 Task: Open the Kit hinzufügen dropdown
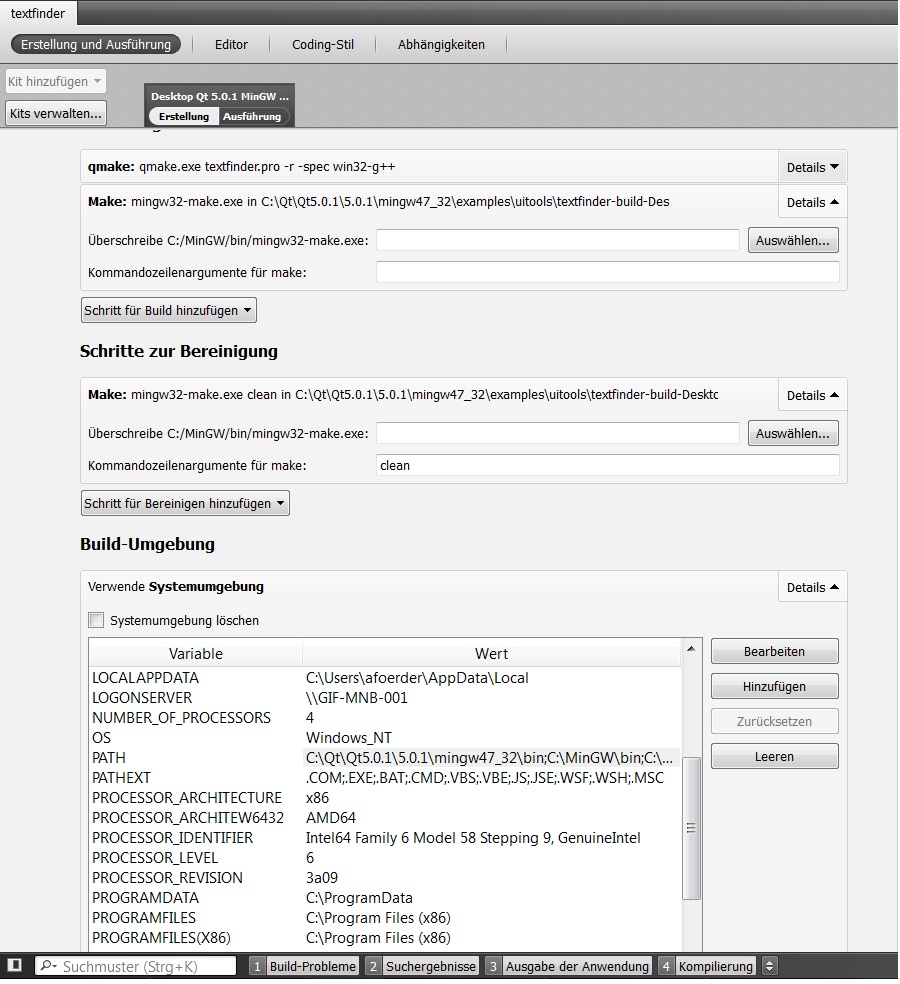(55, 82)
